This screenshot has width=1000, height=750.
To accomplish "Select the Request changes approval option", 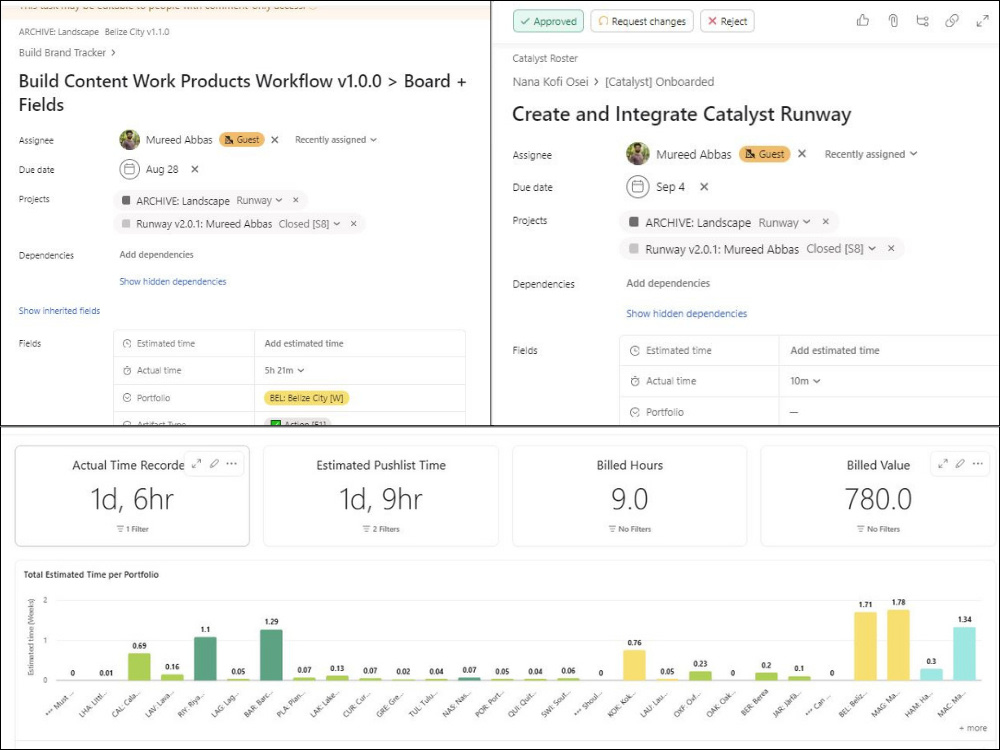I will pyautogui.click(x=642, y=21).
